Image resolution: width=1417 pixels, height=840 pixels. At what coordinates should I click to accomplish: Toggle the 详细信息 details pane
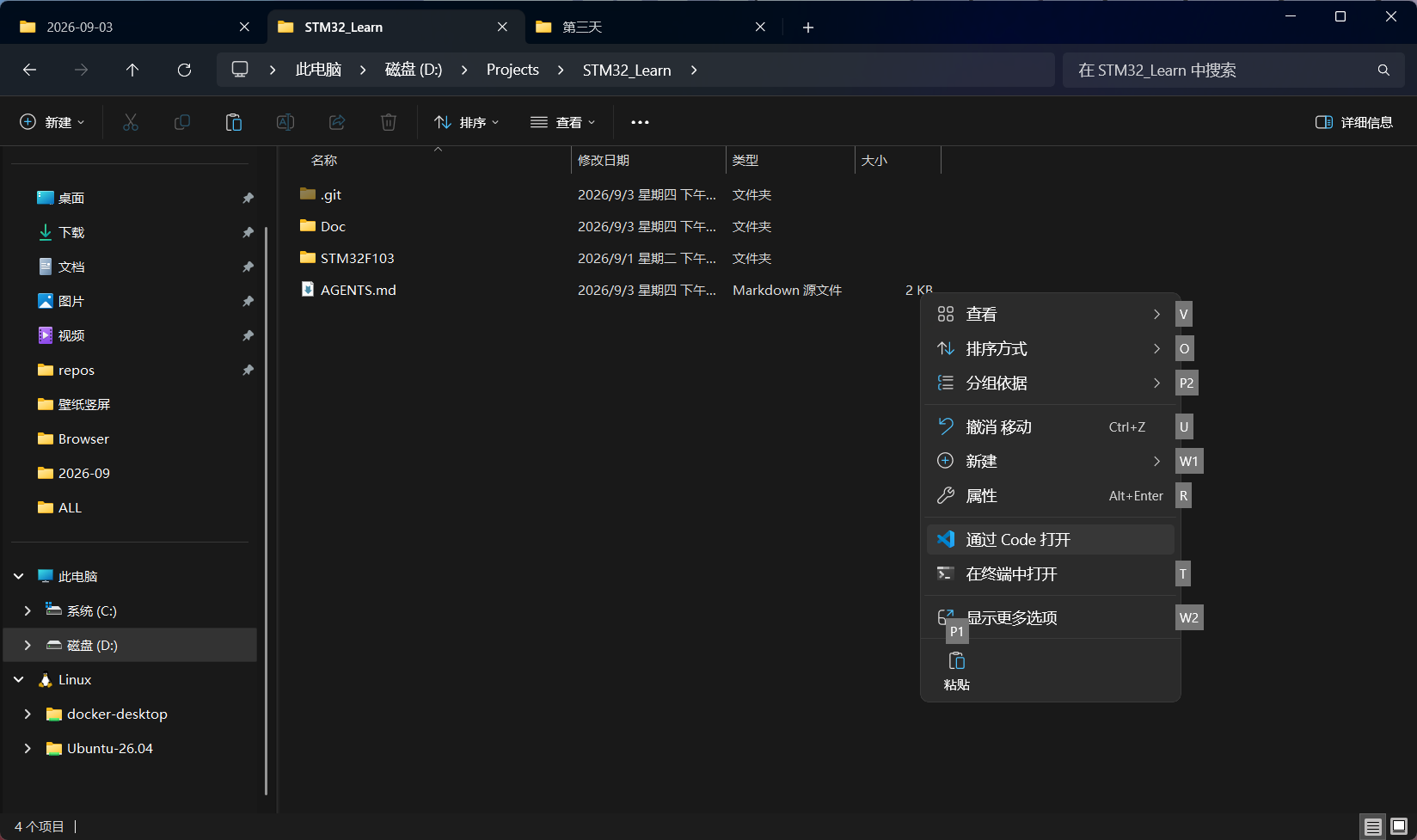pyautogui.click(x=1354, y=122)
